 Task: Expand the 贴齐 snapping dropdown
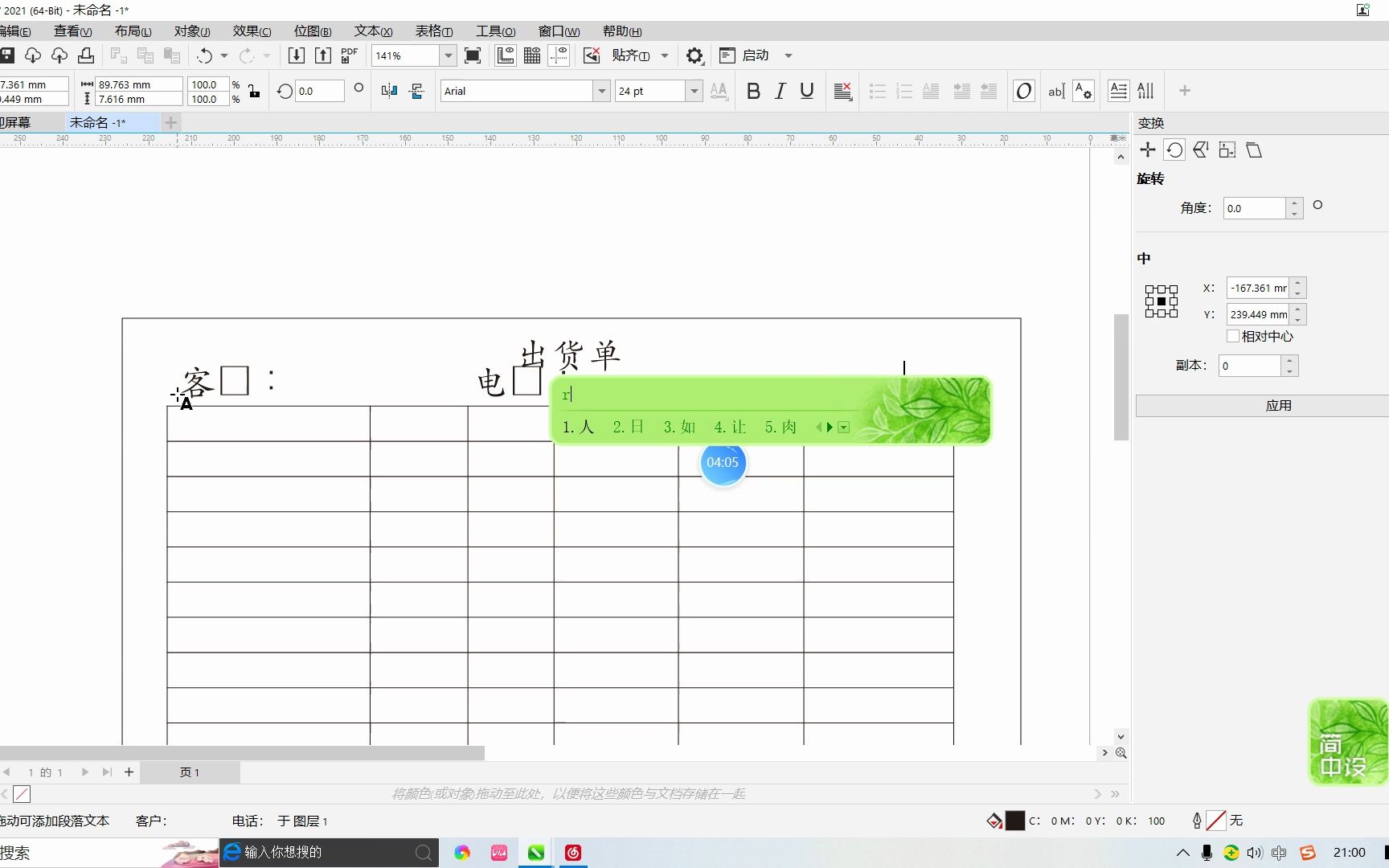tap(665, 55)
